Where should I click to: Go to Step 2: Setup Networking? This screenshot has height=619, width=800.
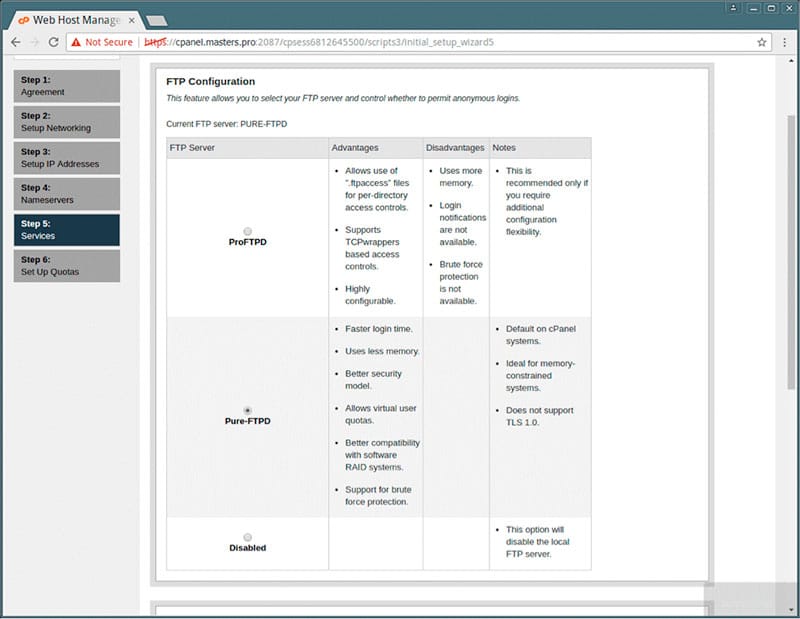click(67, 122)
